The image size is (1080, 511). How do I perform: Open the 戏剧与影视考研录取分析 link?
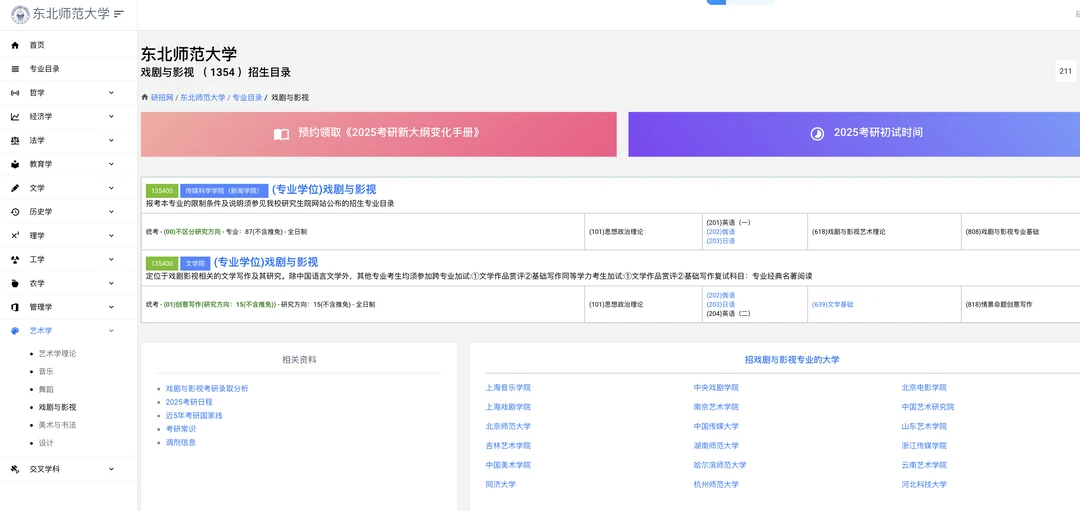click(207, 388)
